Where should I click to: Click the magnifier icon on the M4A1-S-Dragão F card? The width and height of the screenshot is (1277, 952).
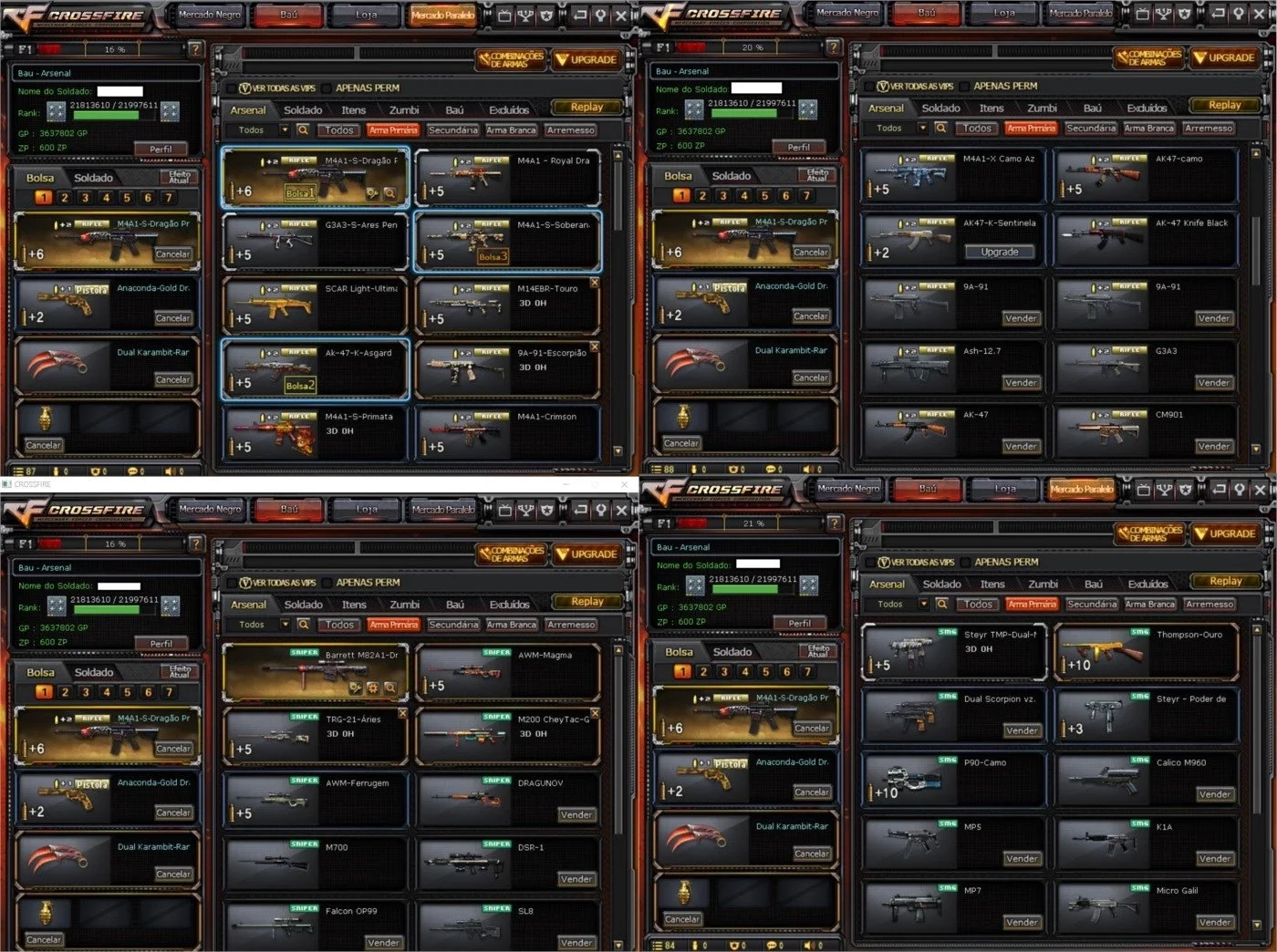click(389, 193)
